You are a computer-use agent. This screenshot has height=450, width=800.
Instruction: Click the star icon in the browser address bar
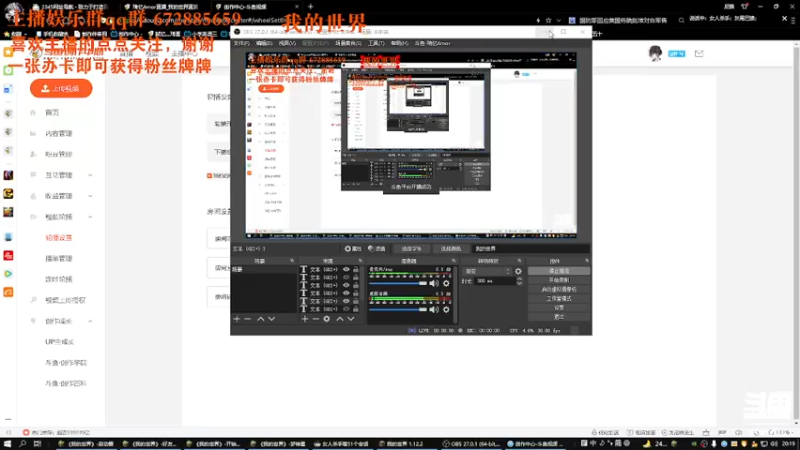tap(548, 20)
